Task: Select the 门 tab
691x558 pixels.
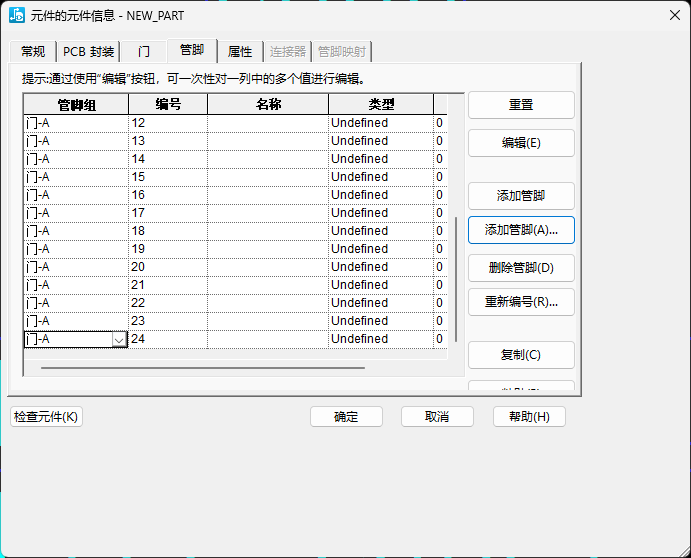Action: pos(144,52)
